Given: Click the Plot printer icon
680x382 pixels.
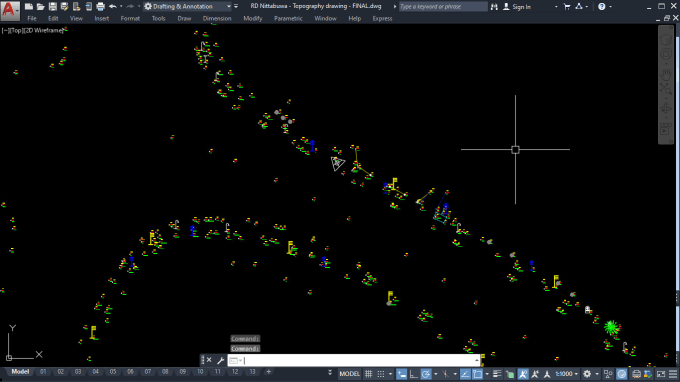Looking at the screenshot, I should click(101, 7).
